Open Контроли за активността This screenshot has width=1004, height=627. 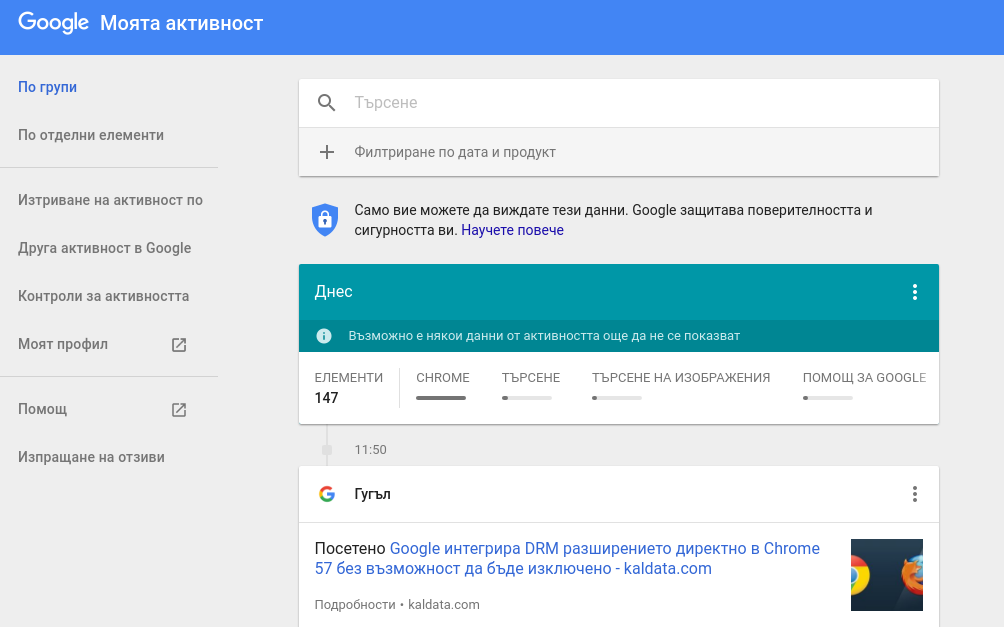pyautogui.click(x=104, y=296)
